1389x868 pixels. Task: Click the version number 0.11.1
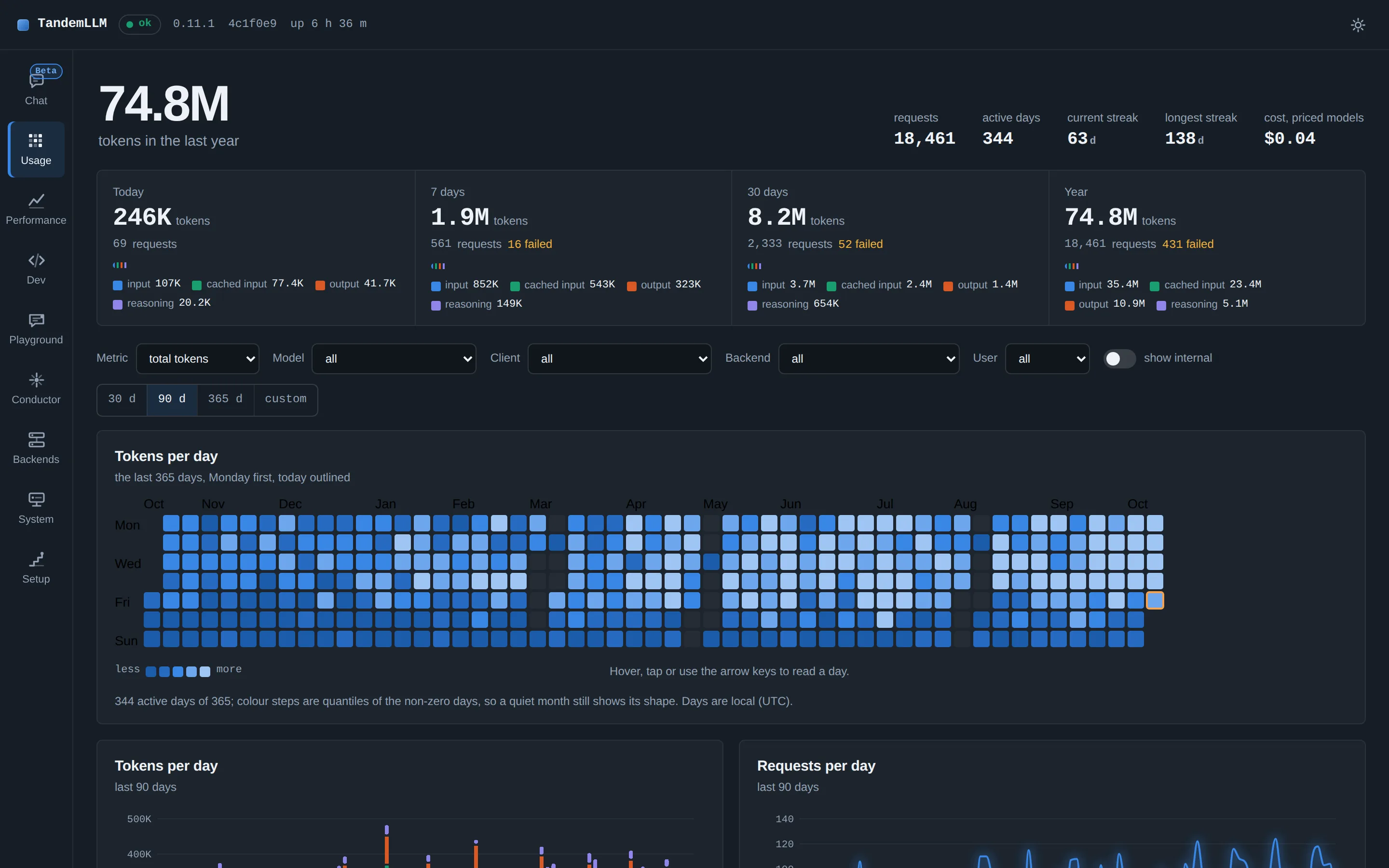click(193, 24)
